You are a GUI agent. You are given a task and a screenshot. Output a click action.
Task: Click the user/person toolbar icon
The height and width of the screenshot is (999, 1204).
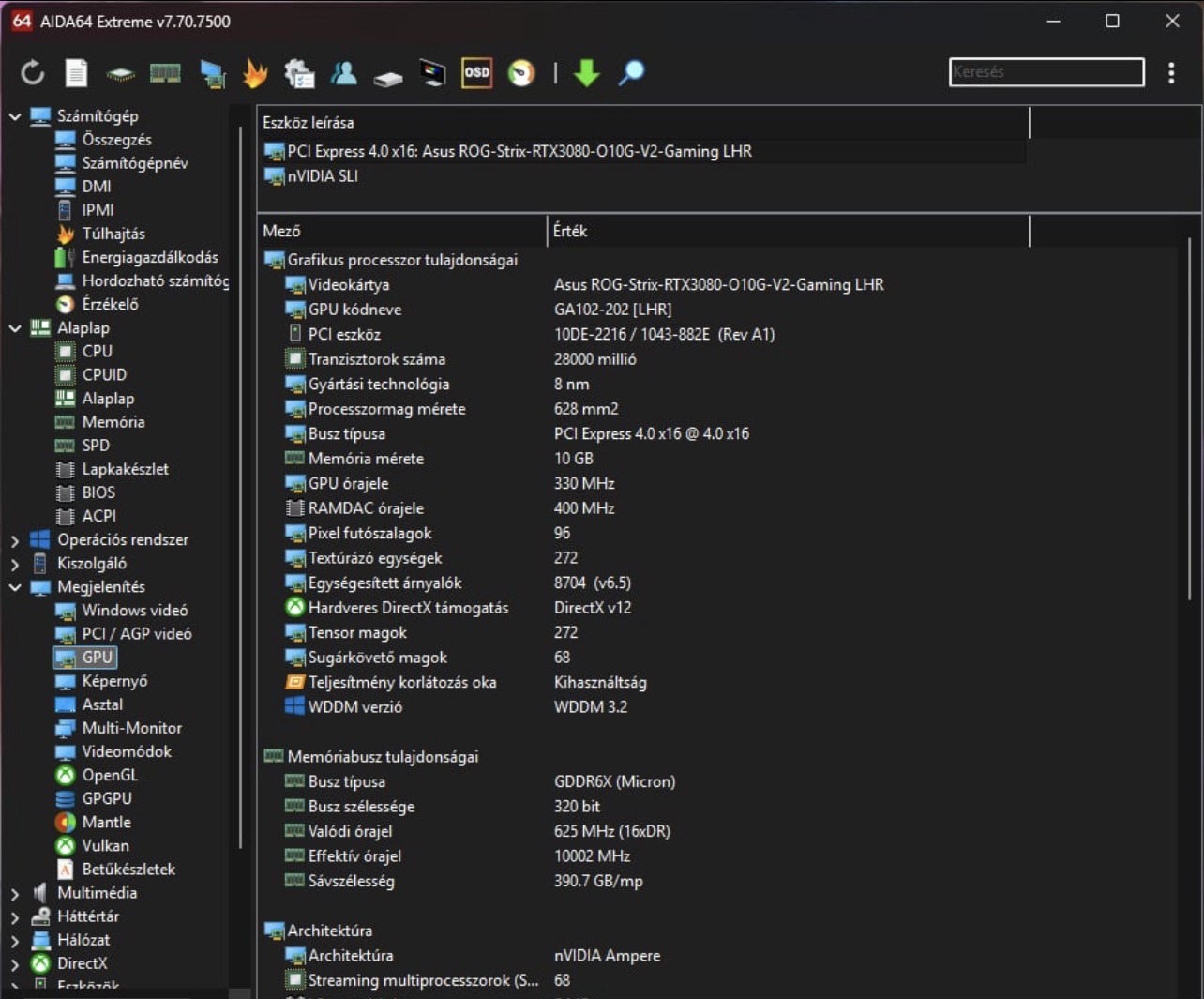[343, 72]
